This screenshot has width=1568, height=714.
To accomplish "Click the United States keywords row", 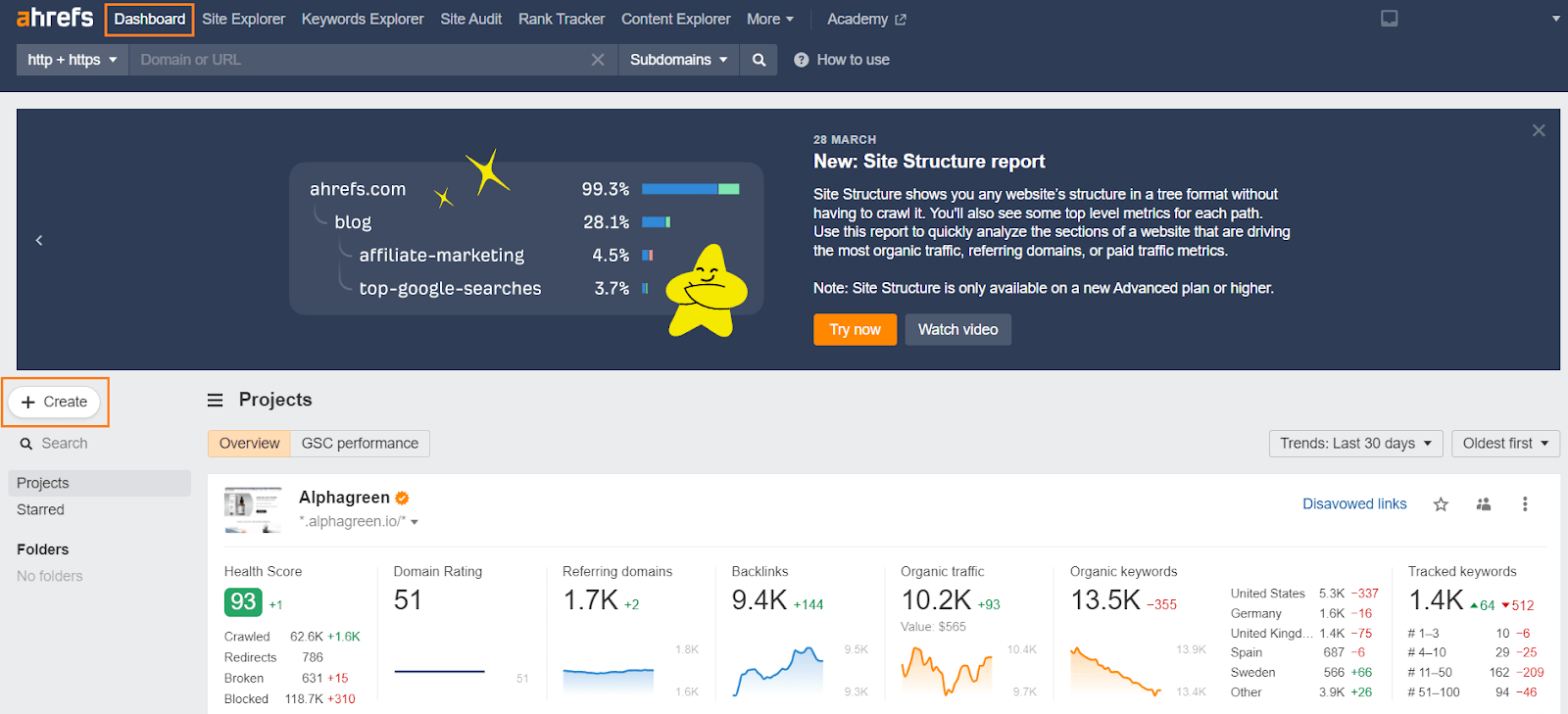I will pos(1304,594).
